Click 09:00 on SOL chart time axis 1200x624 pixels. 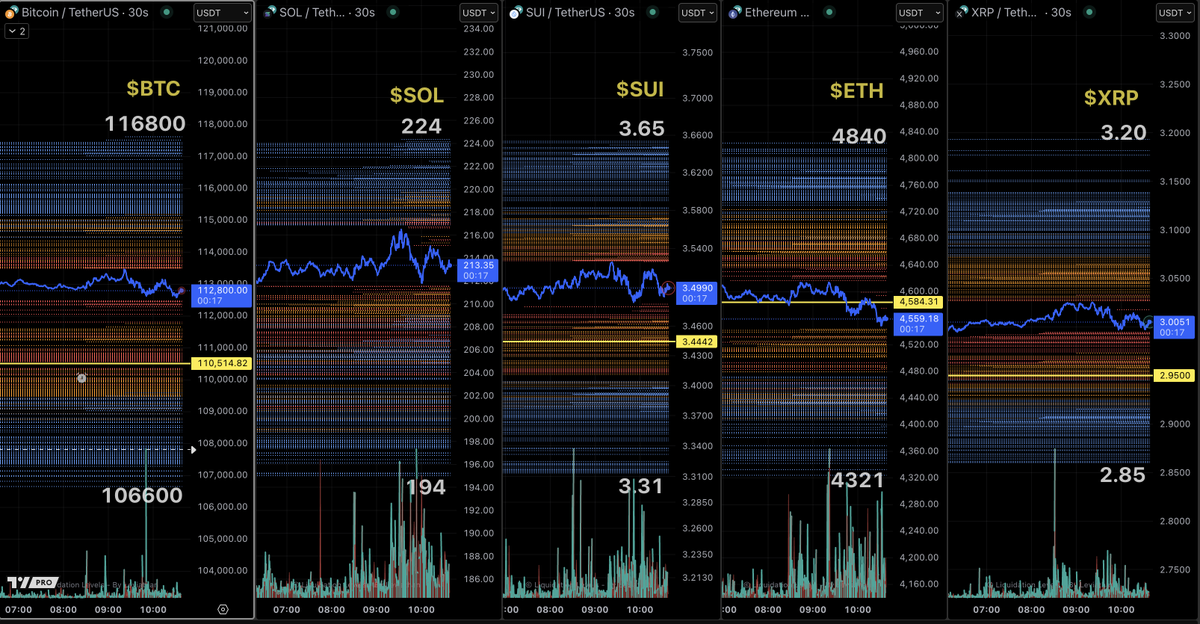376,609
